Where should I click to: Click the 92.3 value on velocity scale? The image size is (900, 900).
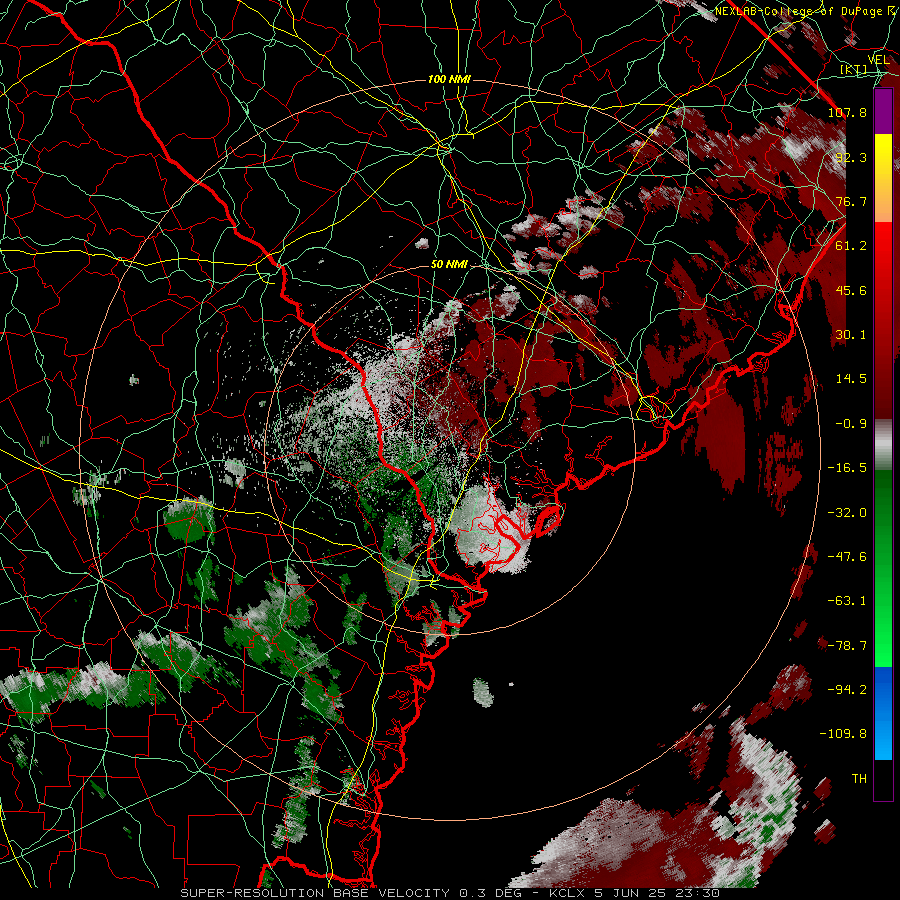click(851, 157)
